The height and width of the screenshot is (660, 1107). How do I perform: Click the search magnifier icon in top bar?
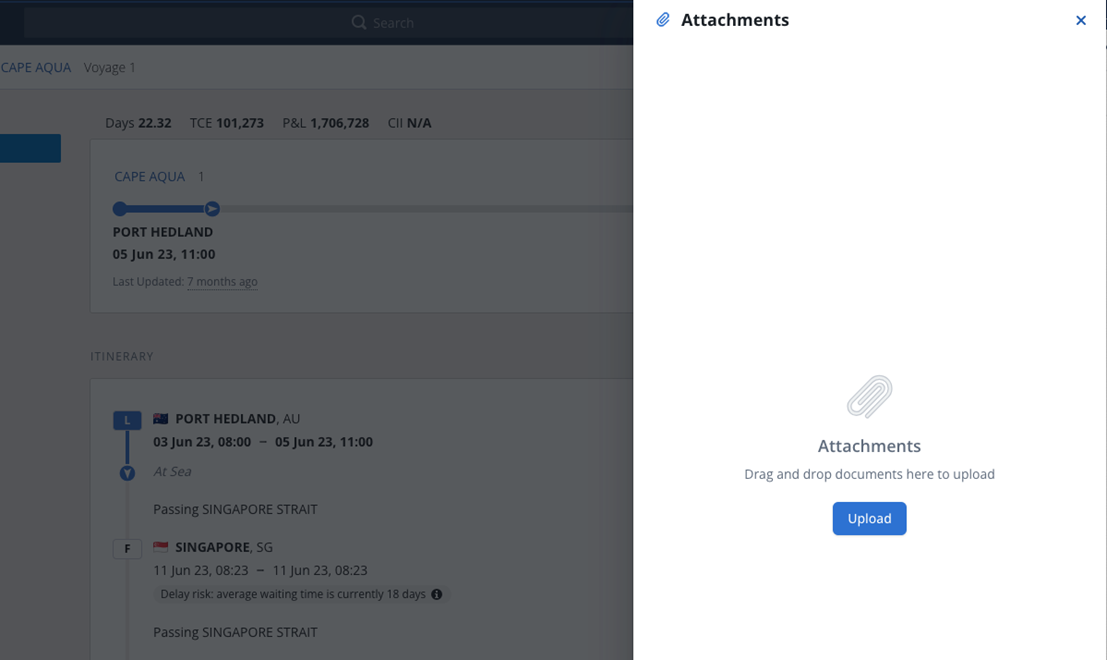359,22
